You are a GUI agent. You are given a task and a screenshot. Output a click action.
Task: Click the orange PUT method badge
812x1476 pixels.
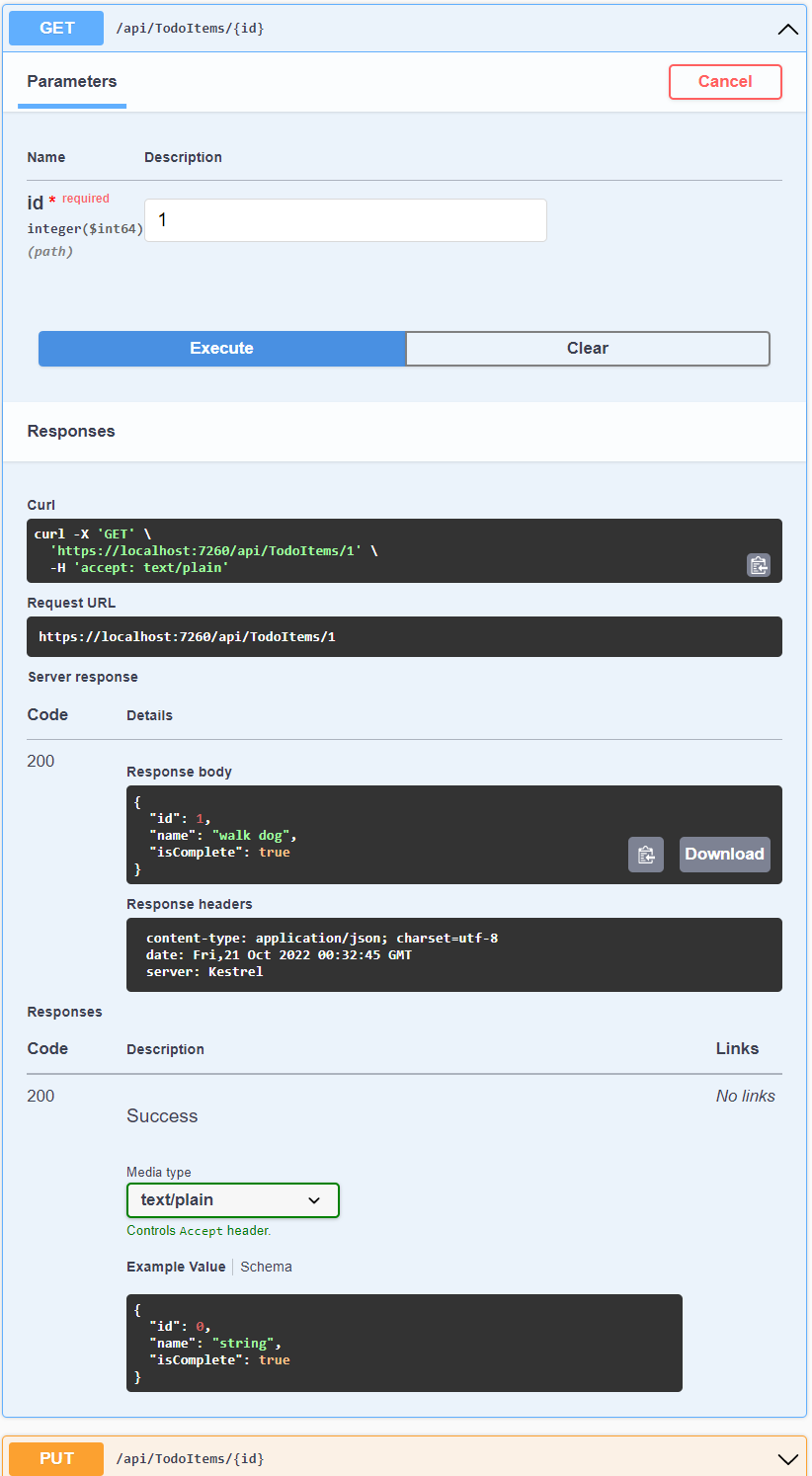(56, 1459)
